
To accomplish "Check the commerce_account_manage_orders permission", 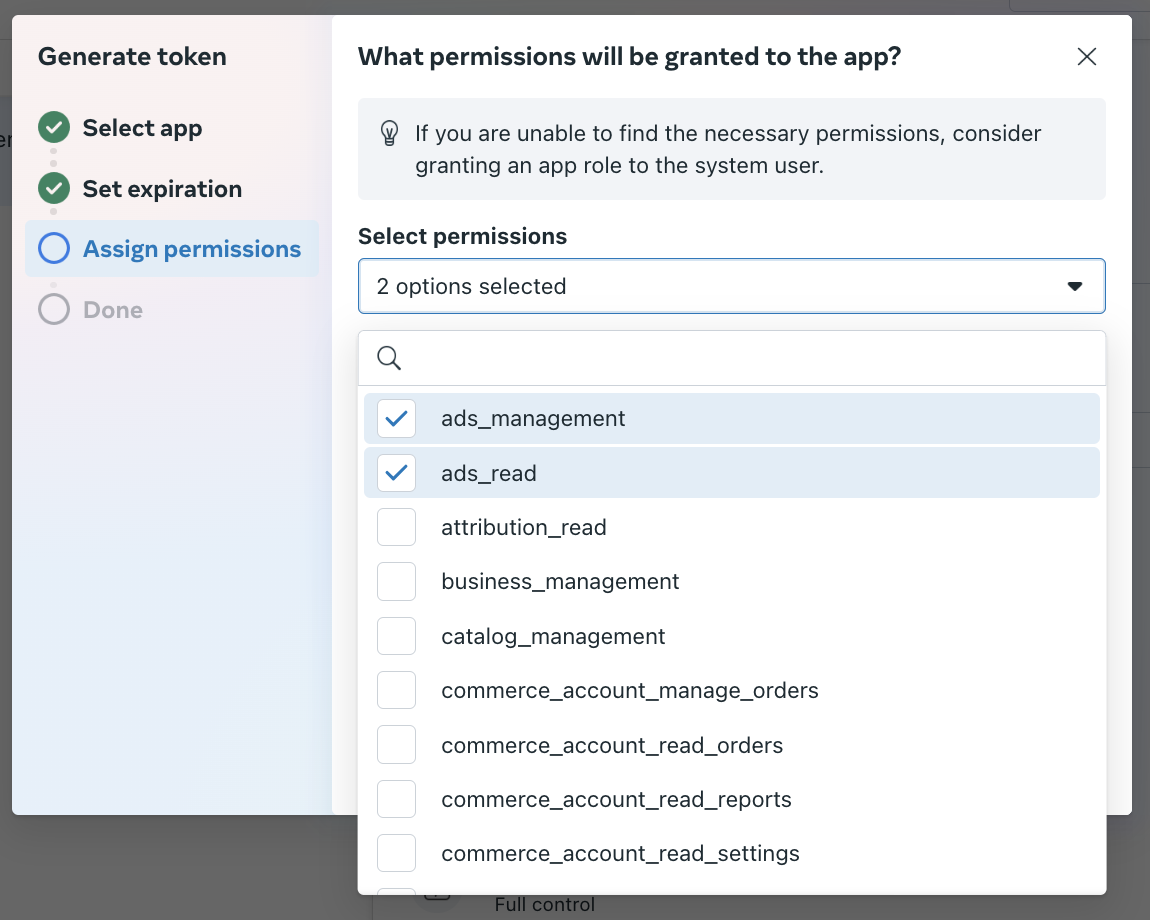I will click(396, 690).
